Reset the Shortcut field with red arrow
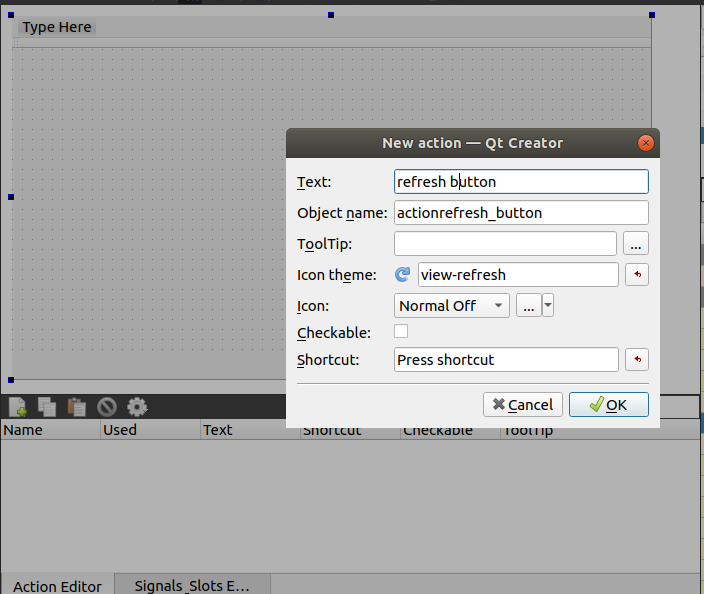This screenshot has width=704, height=594. 637,359
